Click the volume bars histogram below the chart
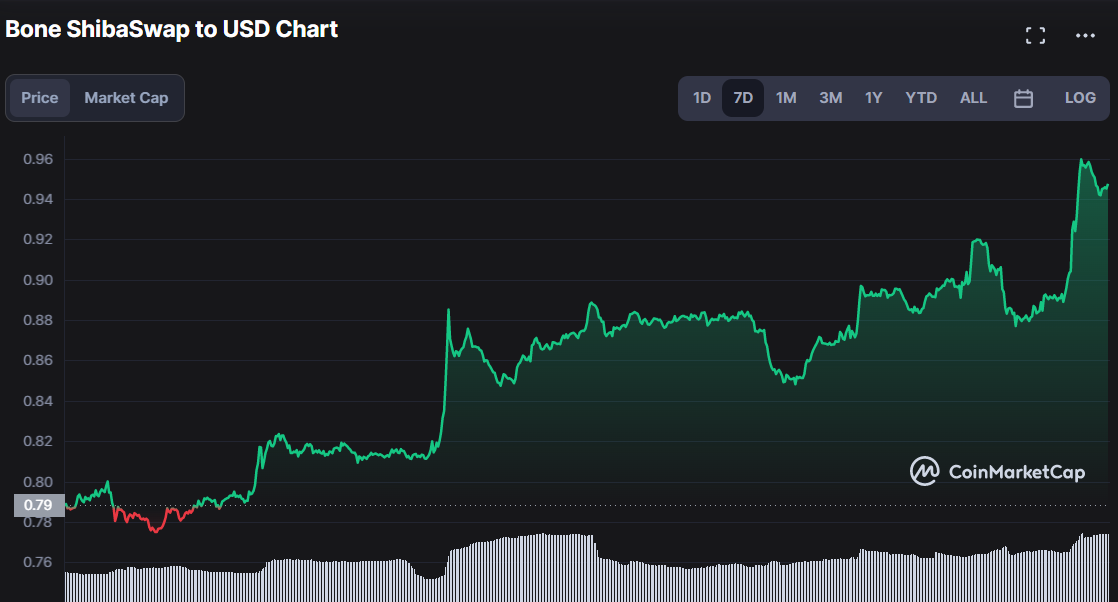The image size is (1118, 602). point(587,568)
